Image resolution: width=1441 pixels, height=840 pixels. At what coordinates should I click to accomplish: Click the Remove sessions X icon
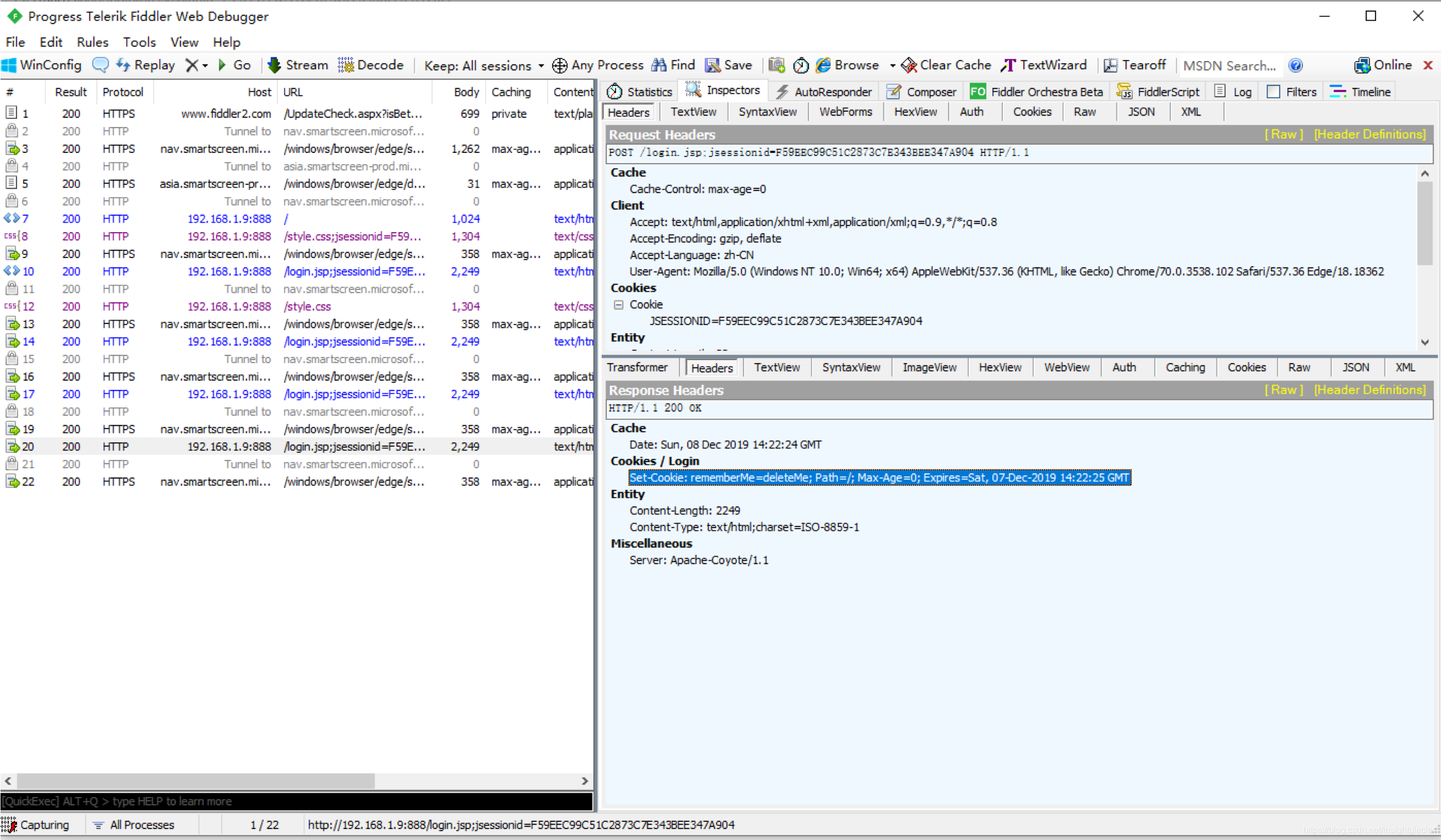(192, 65)
